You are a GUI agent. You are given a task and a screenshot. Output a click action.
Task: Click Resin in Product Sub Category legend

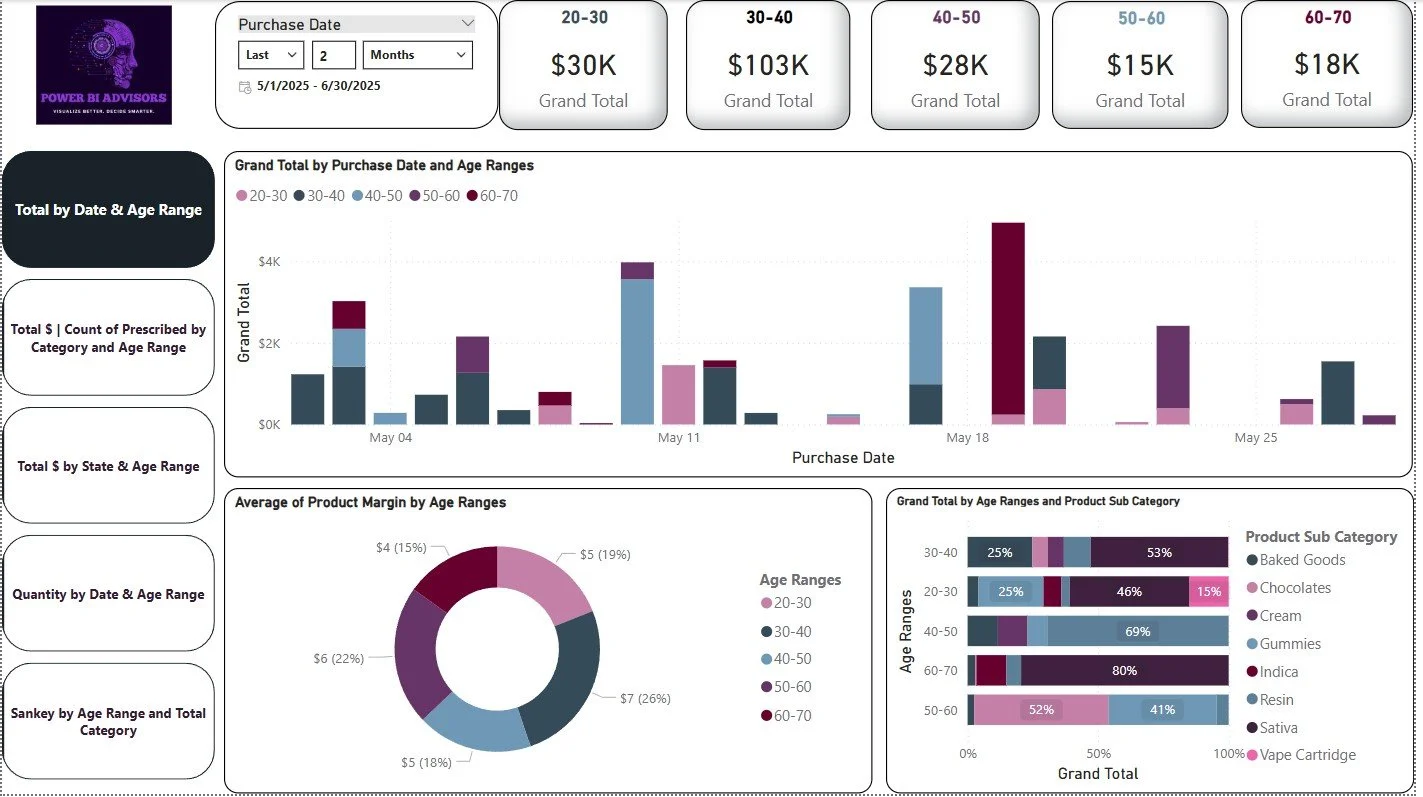pyautogui.click(x=1269, y=700)
